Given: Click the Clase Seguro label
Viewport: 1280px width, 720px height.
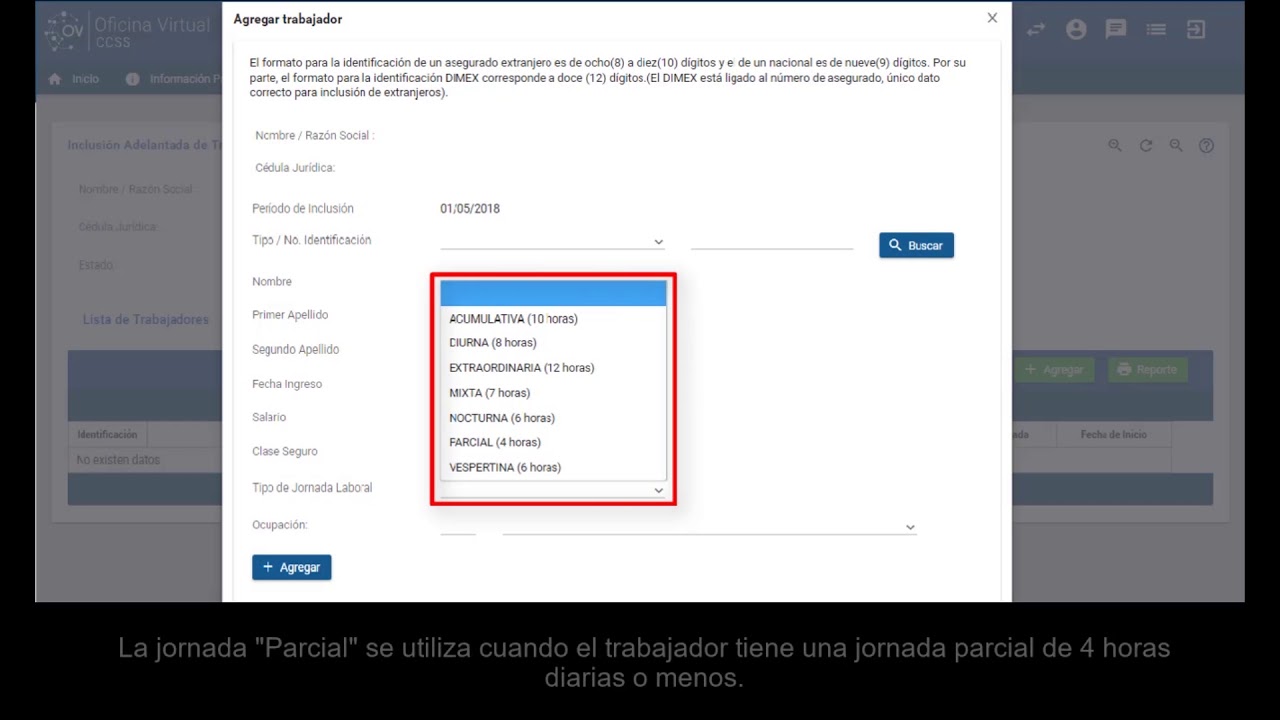Looking at the screenshot, I should click(285, 452).
